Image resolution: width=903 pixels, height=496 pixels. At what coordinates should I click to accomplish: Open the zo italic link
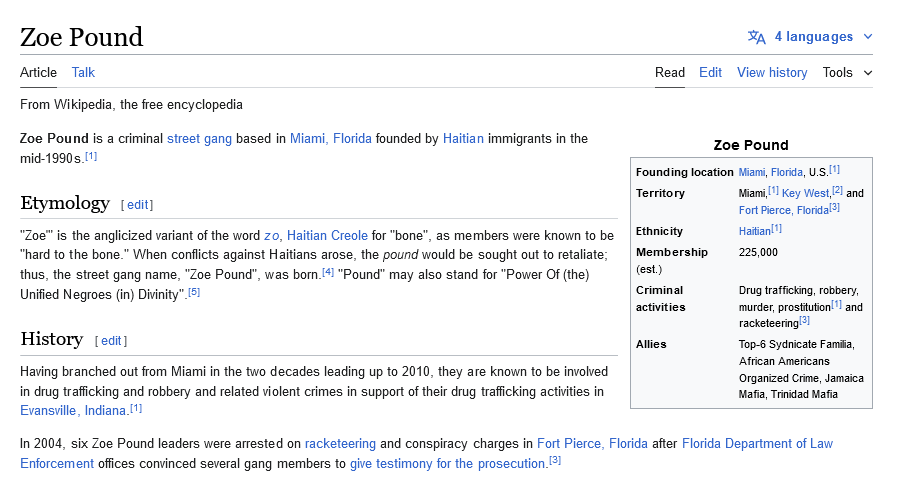272,236
